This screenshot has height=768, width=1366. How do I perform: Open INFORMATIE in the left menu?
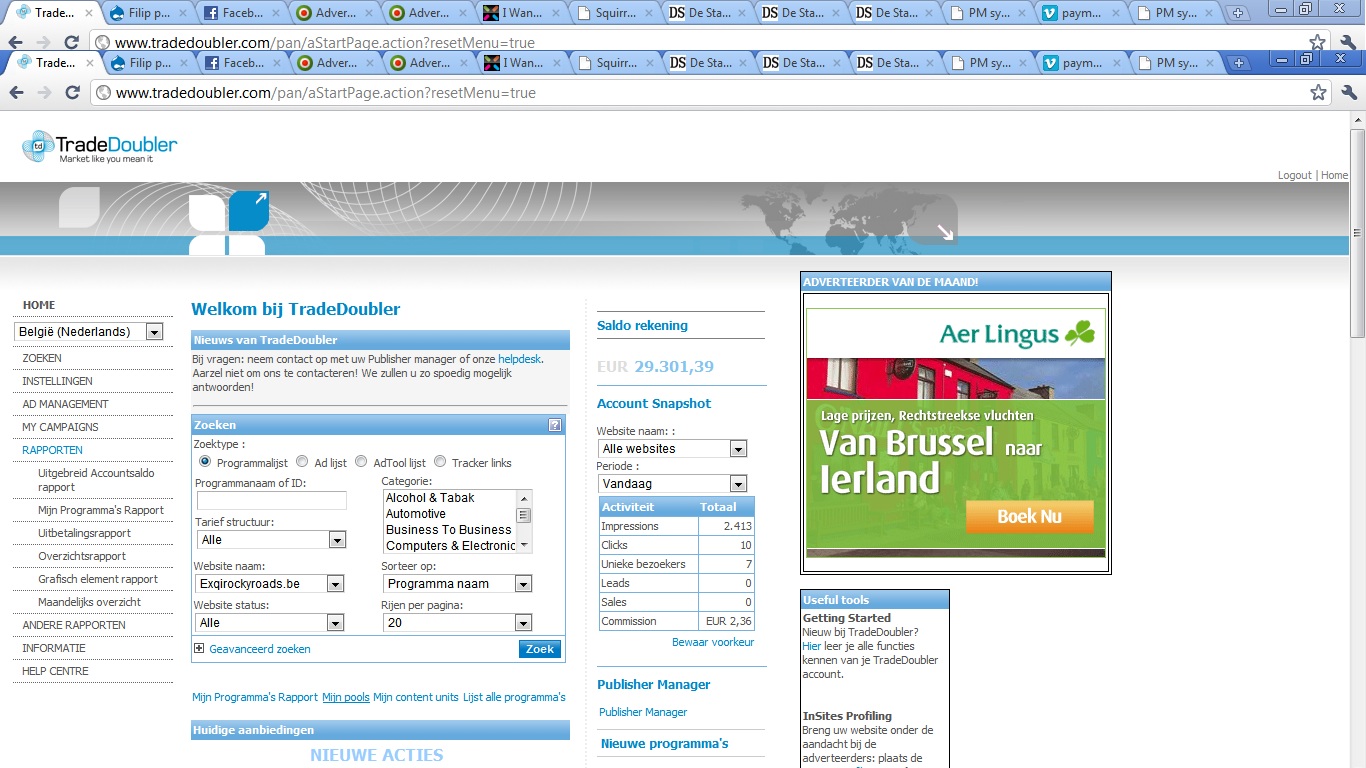pos(54,648)
